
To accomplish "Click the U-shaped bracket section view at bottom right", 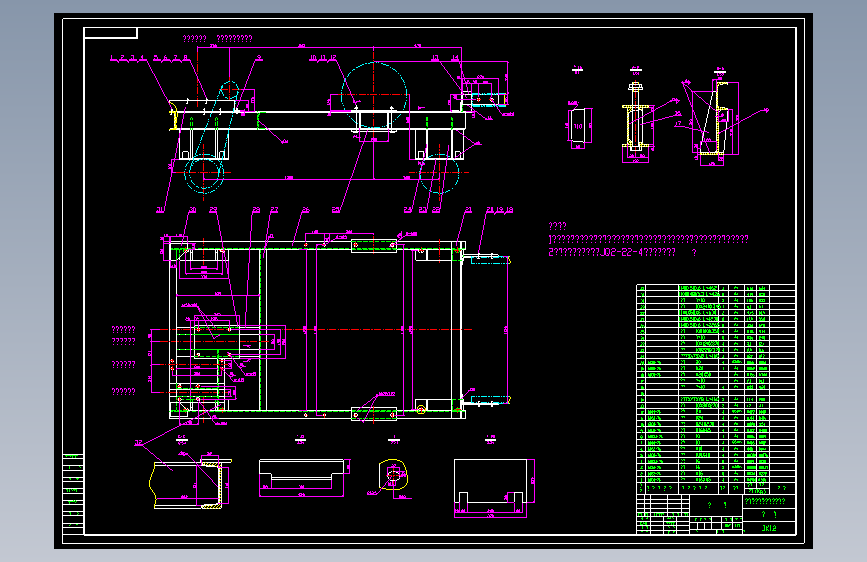I will [x=490, y=481].
